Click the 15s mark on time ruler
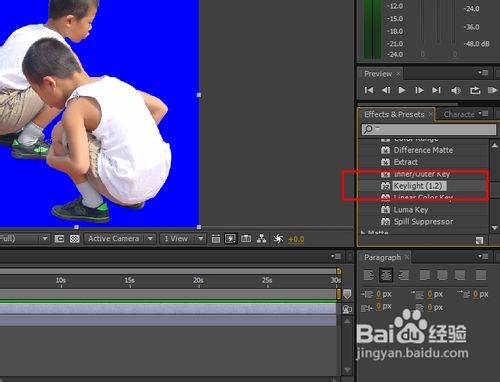This screenshot has width=500, height=382. pos(129,280)
